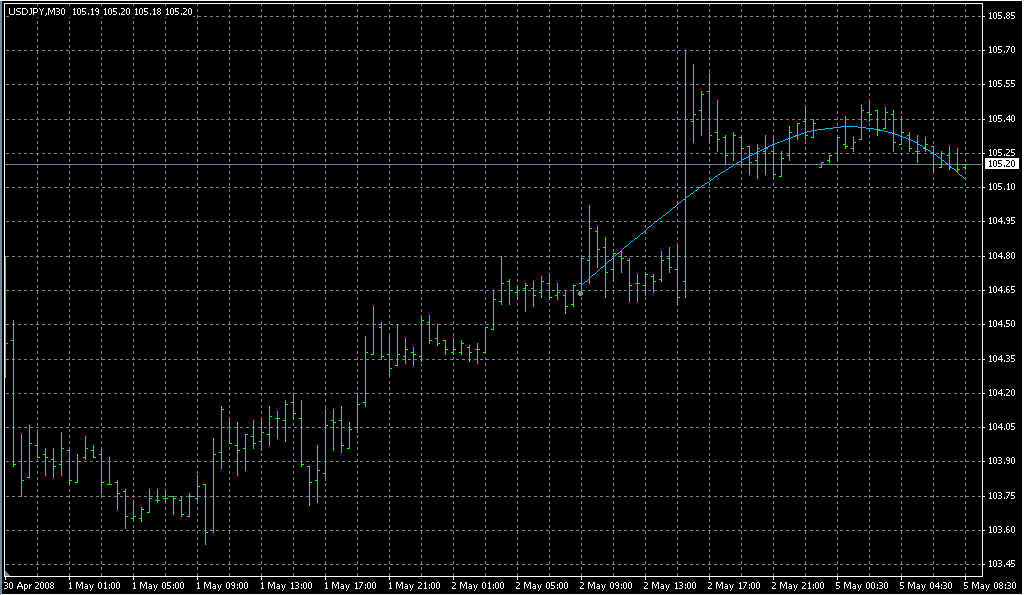This screenshot has height=595, width=1024.
Task: Click the 1 May 09:00 time label
Action: click(221, 585)
